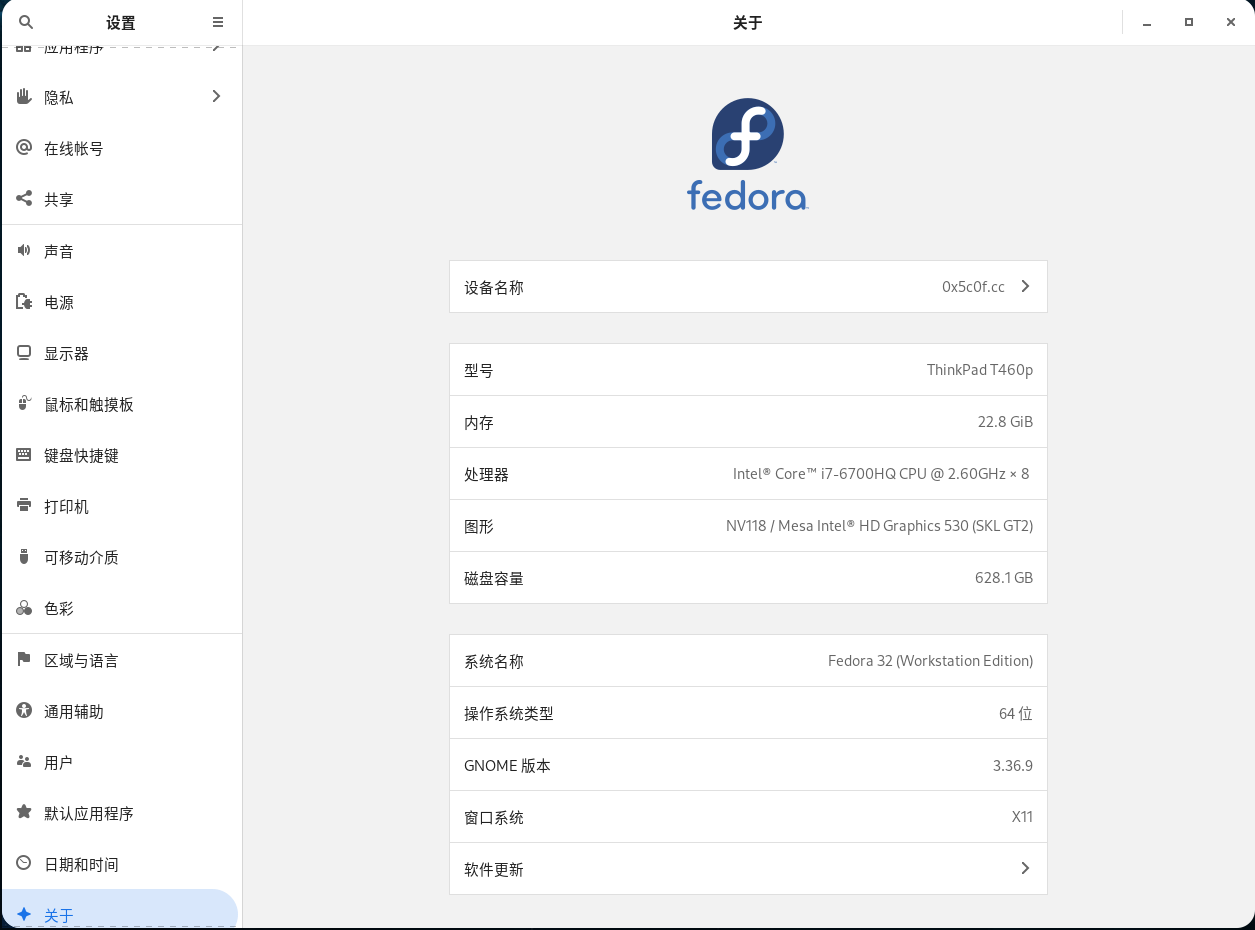Screen dimensions: 1255x930
Task: Click the memory value 22.8 GiB
Action: tap(1005, 422)
